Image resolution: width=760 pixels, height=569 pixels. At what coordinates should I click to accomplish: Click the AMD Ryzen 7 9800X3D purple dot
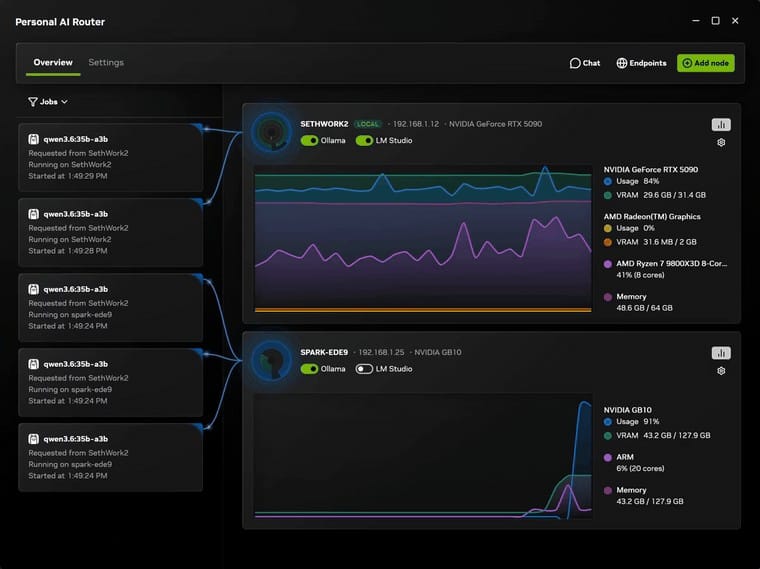pyautogui.click(x=608, y=264)
